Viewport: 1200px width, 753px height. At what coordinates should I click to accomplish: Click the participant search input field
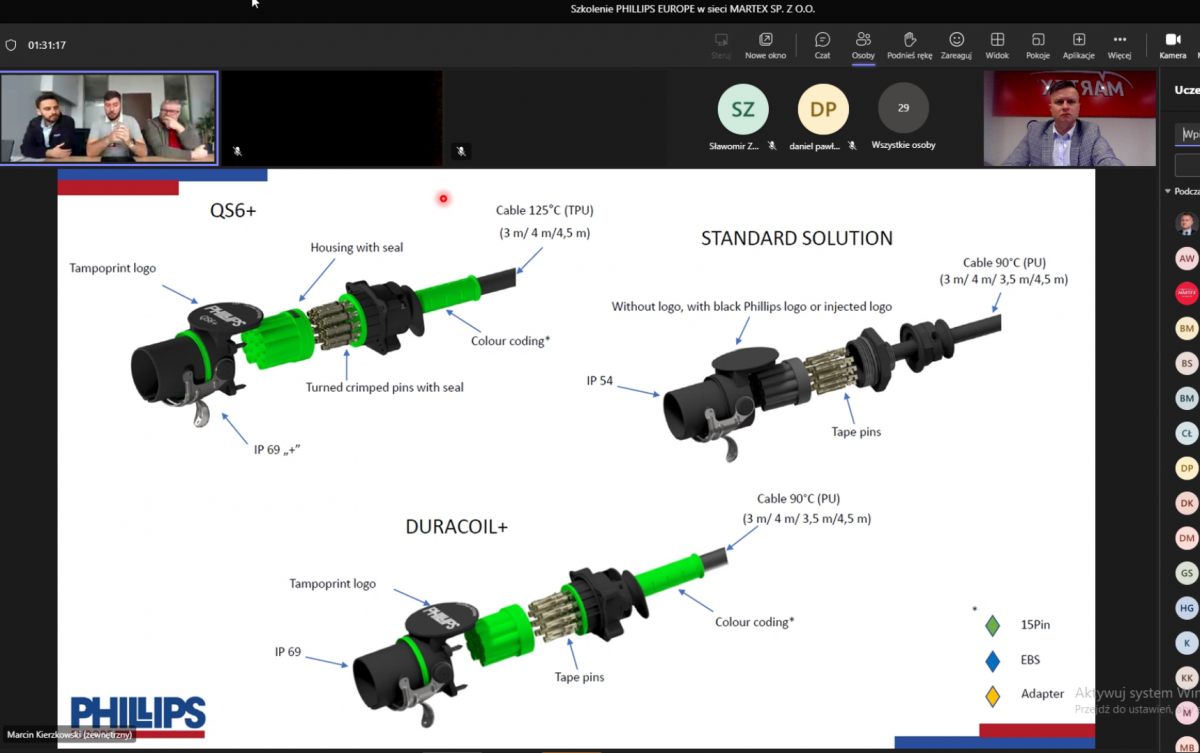pos(1187,134)
